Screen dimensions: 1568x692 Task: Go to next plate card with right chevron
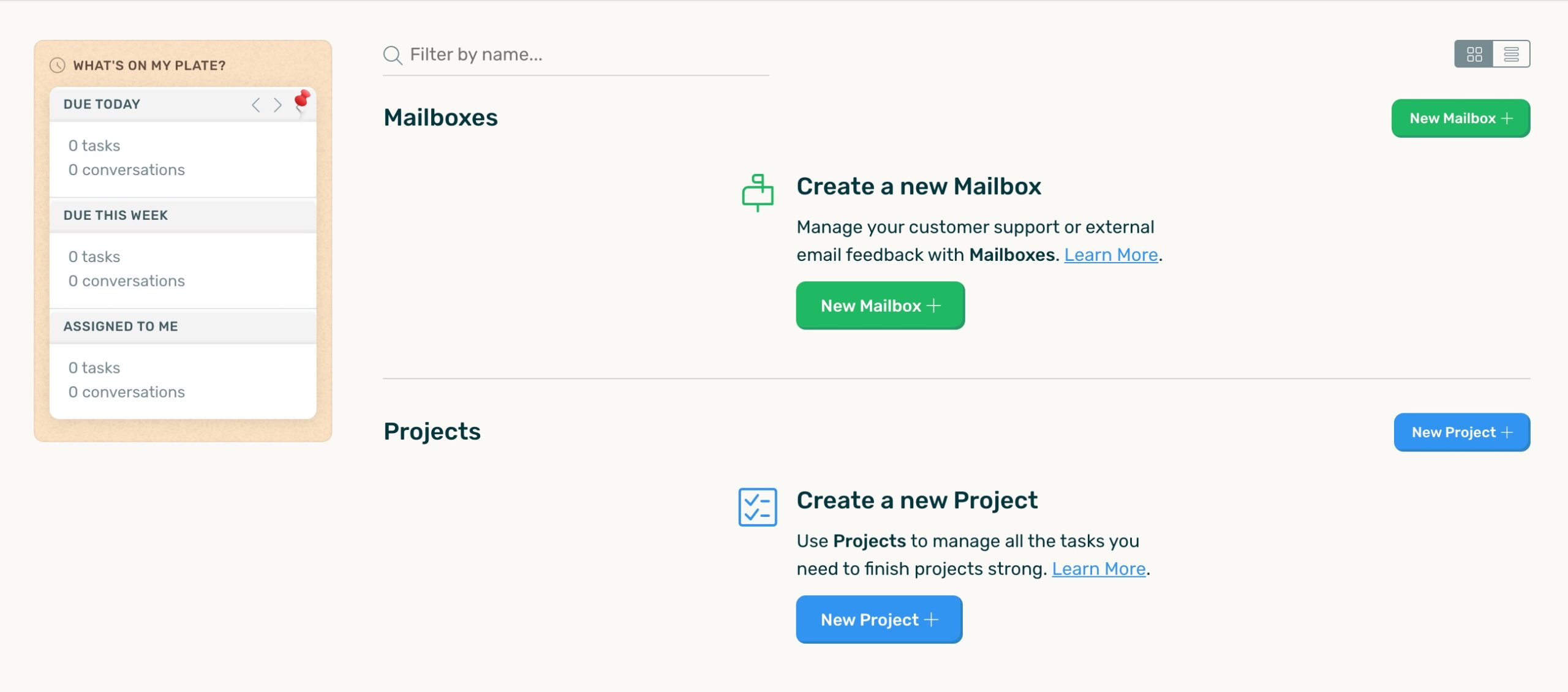tap(277, 105)
